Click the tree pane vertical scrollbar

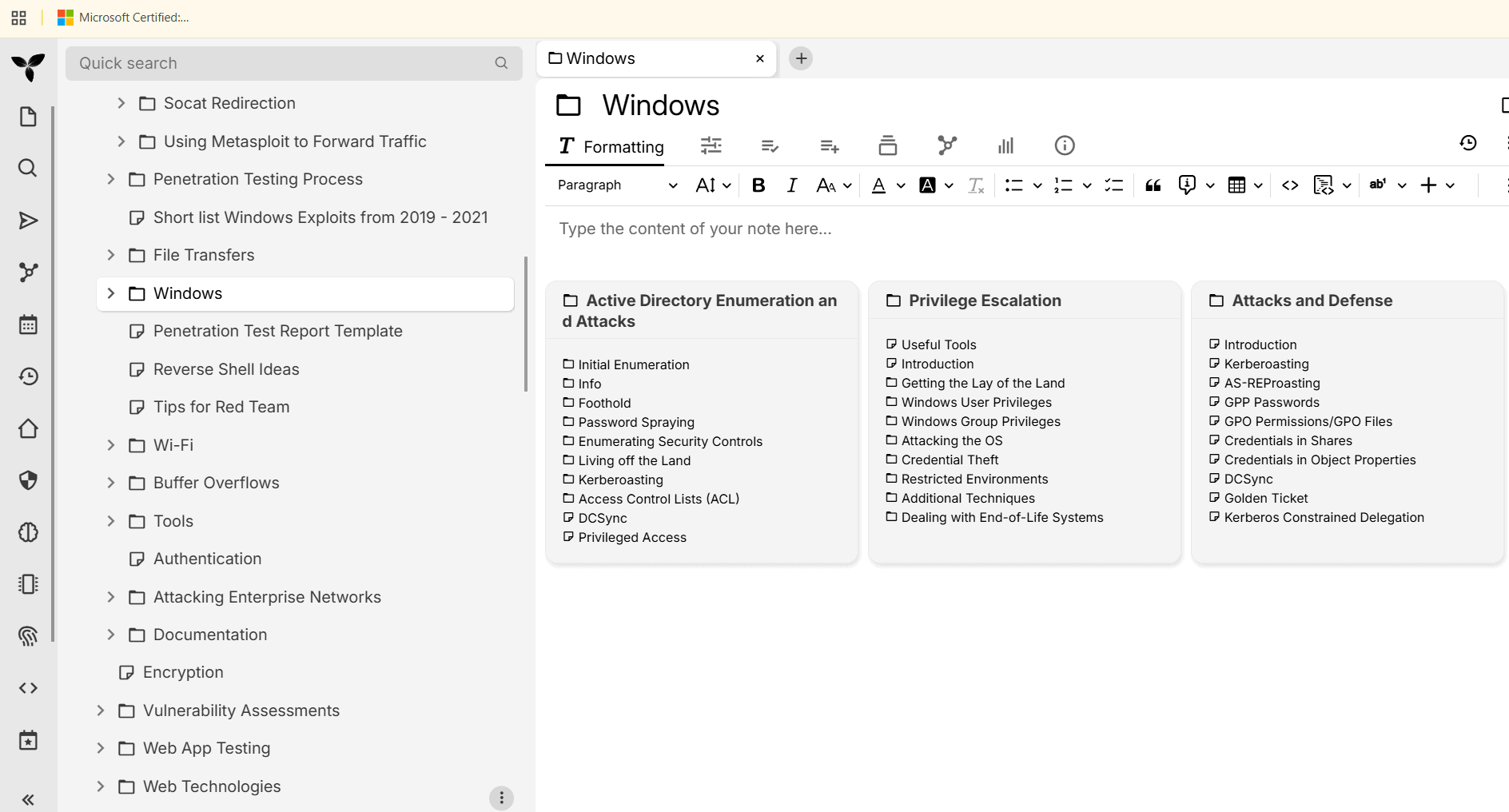coord(526,324)
